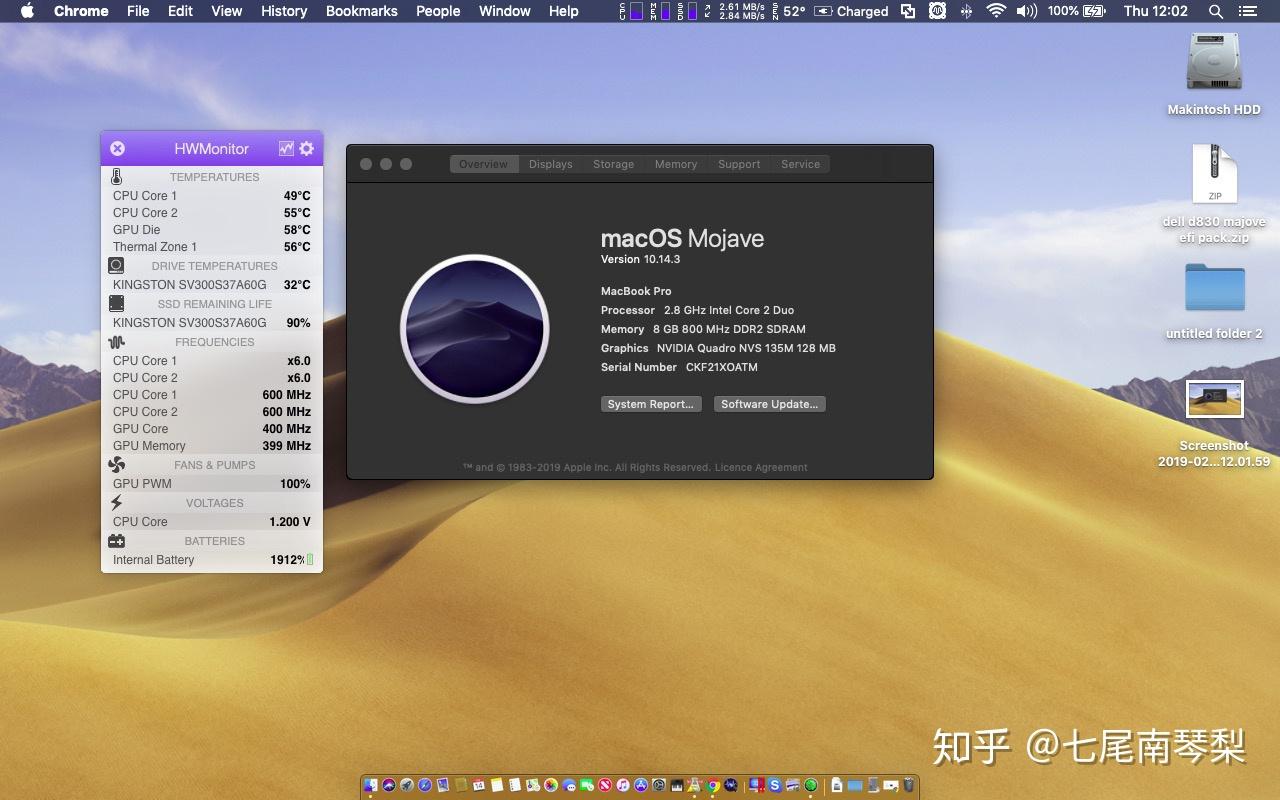Click KINGSTON SV300S37A60G 32°C drive temperature row
This screenshot has width=1280, height=800.
[212, 285]
